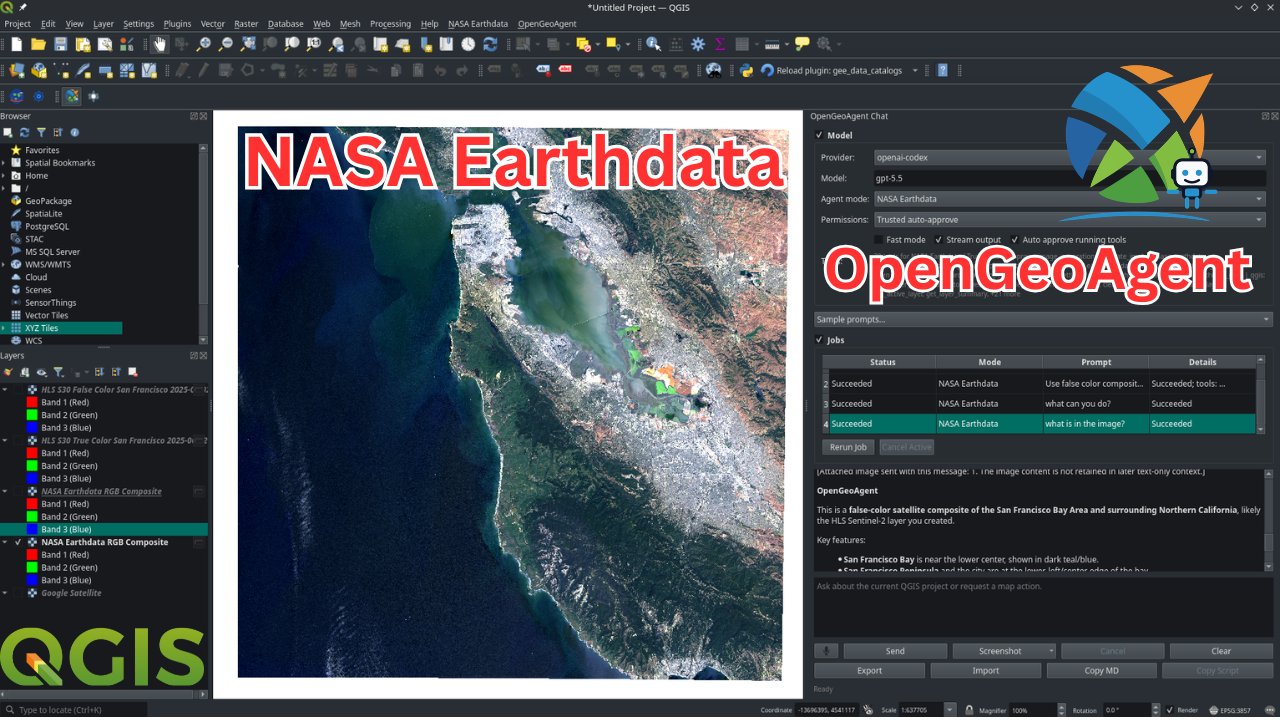
Task: Expand the Google Satellite layer tree
Action: [5, 593]
